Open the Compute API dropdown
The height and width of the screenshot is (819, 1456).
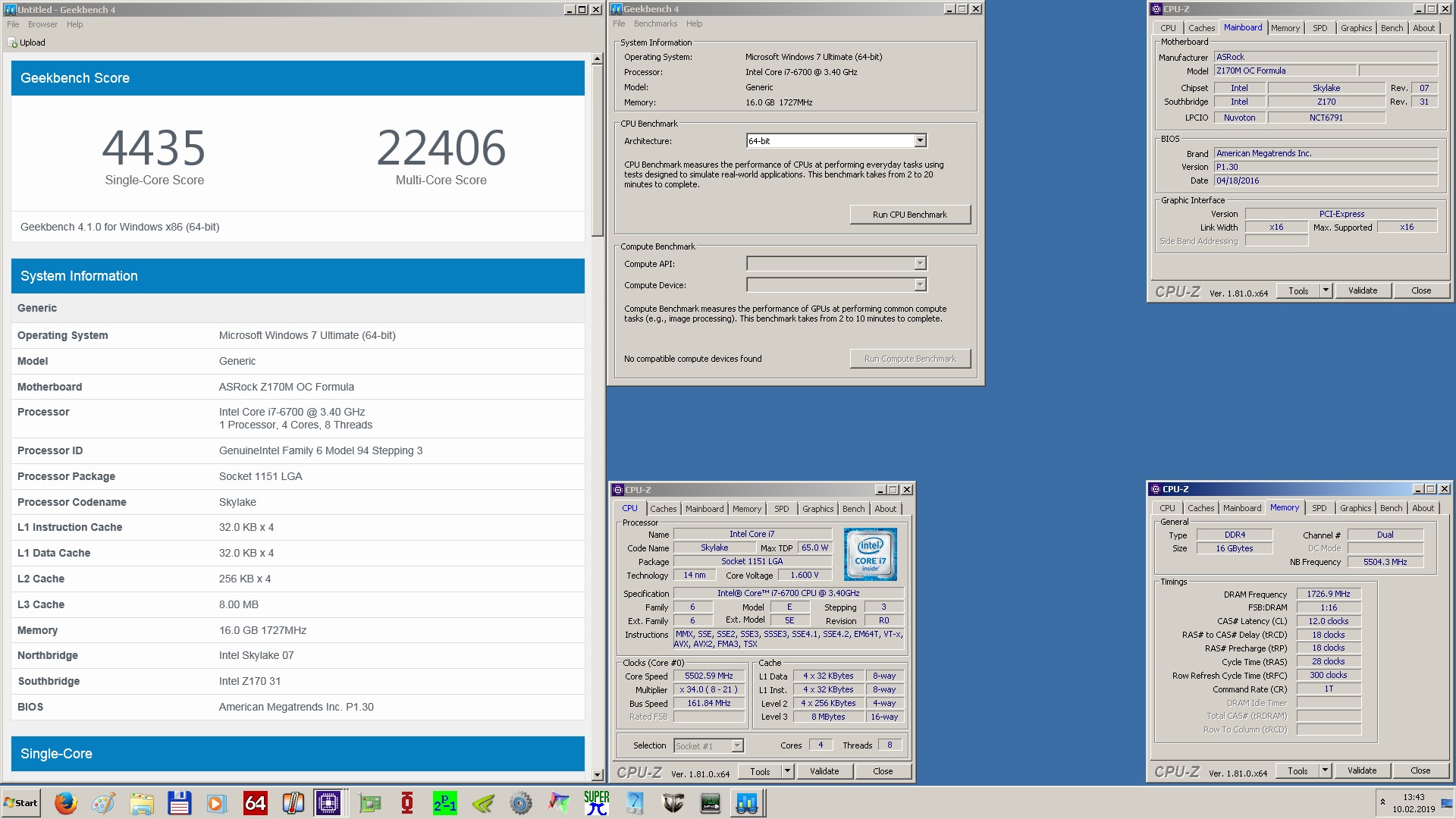920,264
